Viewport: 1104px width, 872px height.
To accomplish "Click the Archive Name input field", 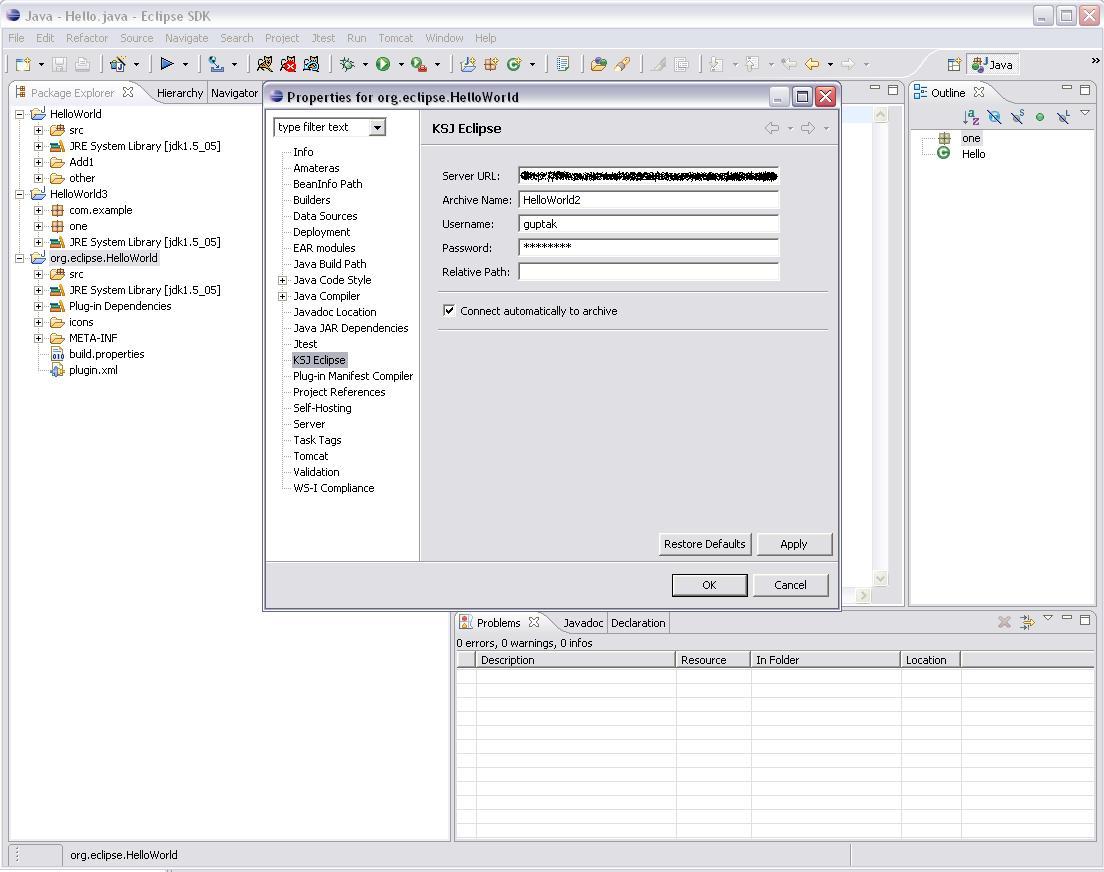I will pos(648,200).
